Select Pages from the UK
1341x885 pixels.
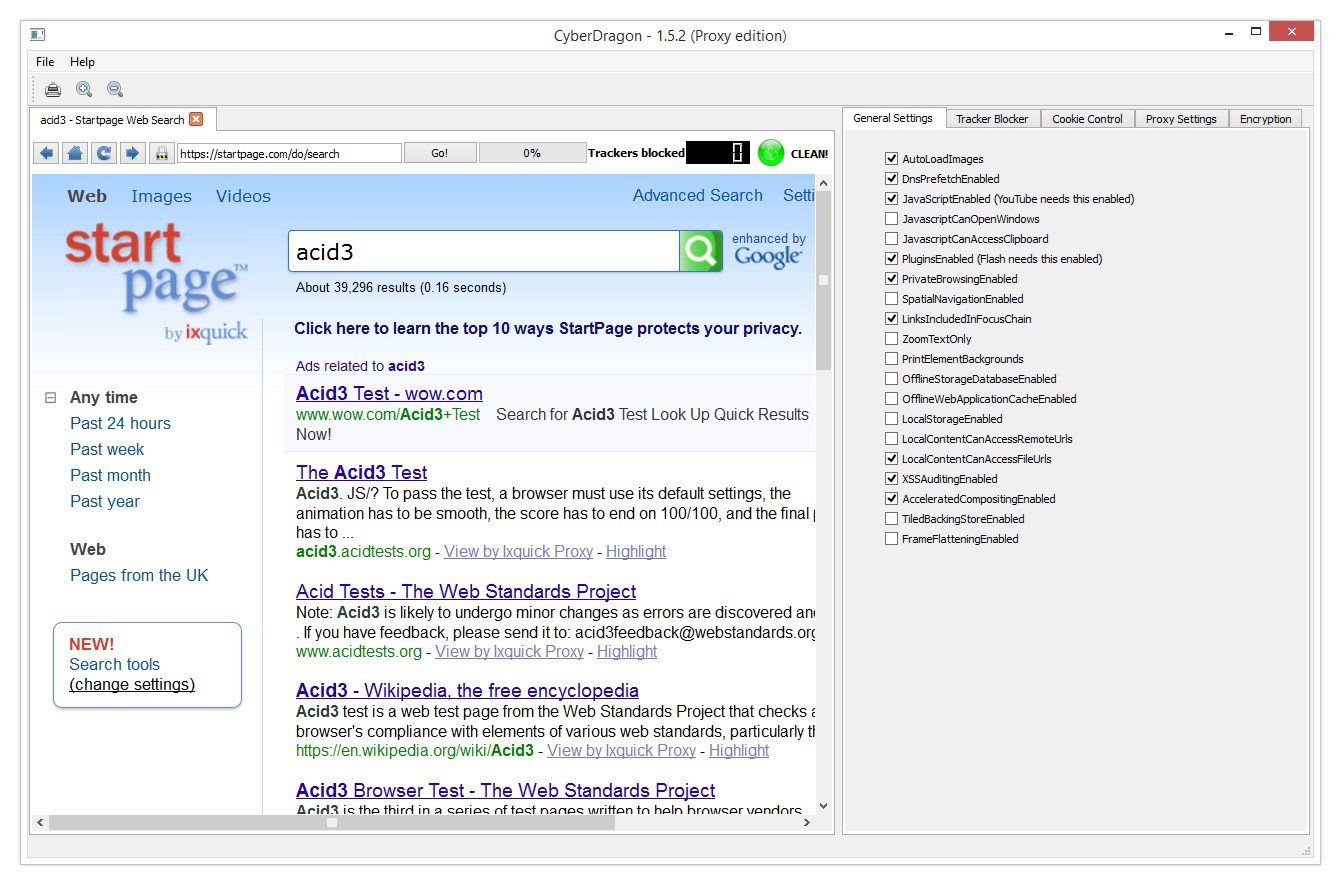(139, 576)
